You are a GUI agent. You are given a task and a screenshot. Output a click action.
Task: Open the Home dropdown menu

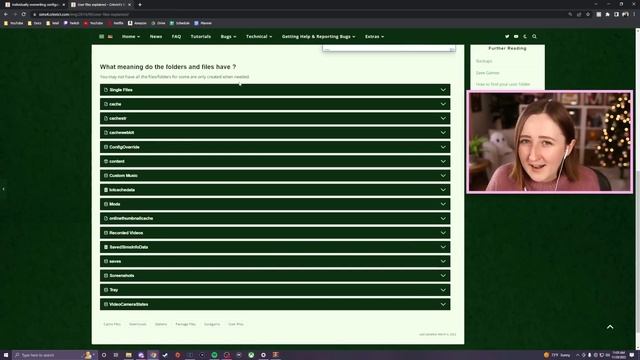pos(131,36)
